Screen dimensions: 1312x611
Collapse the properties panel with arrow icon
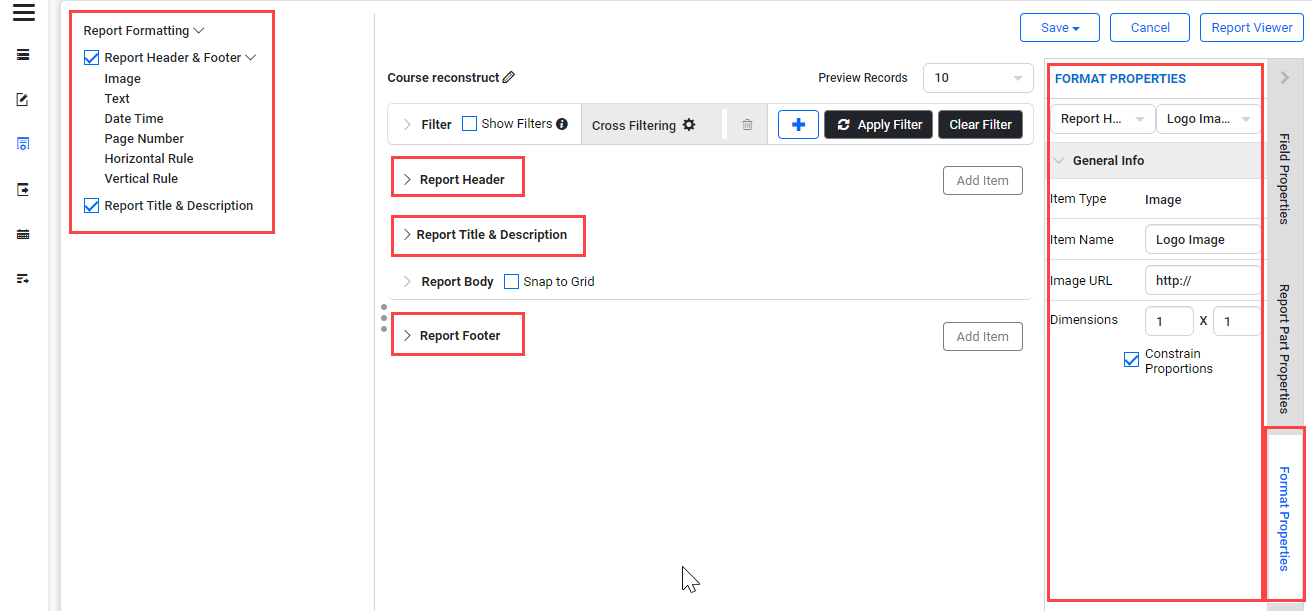tap(1285, 77)
